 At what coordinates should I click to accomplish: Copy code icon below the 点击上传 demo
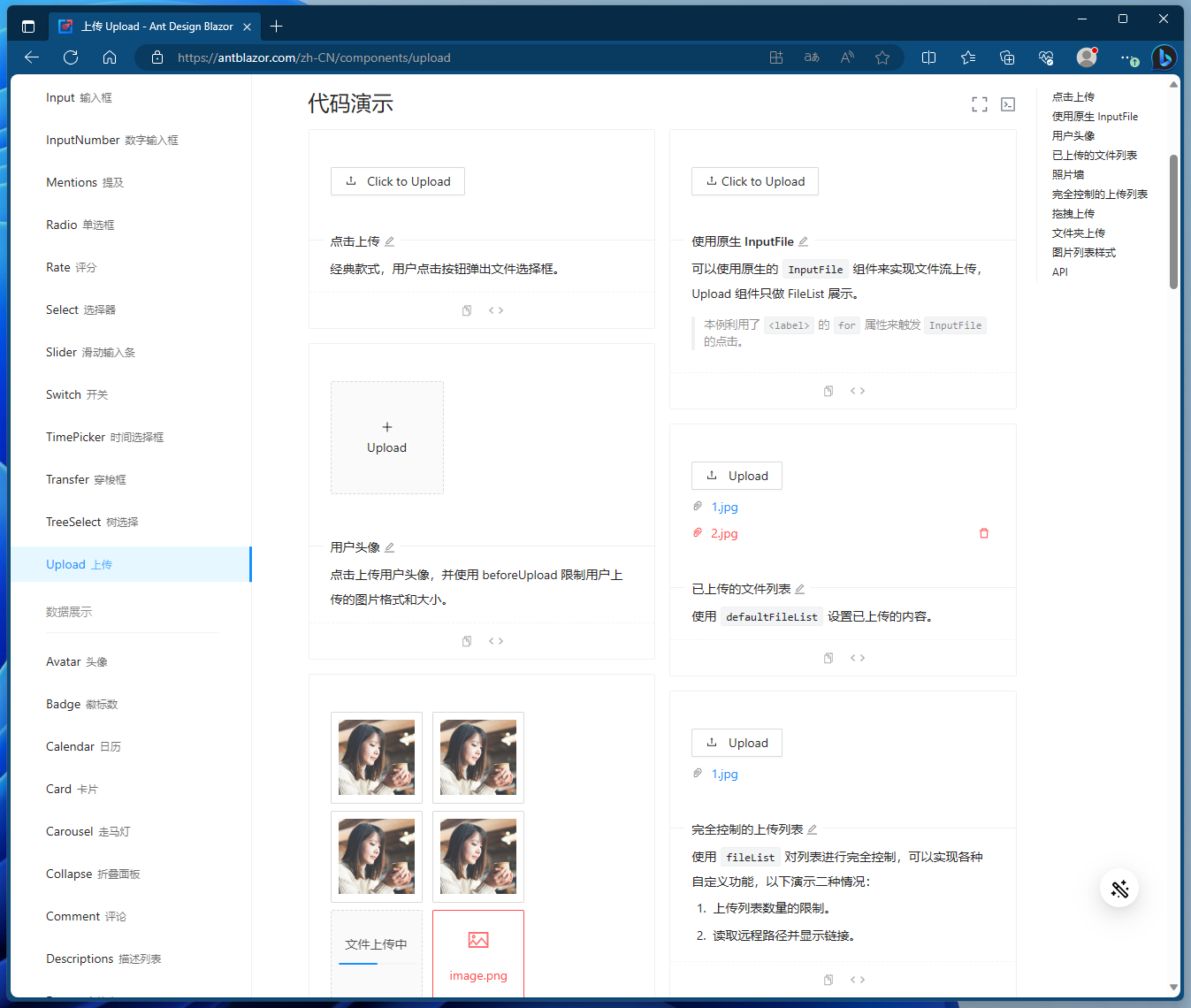(x=467, y=310)
